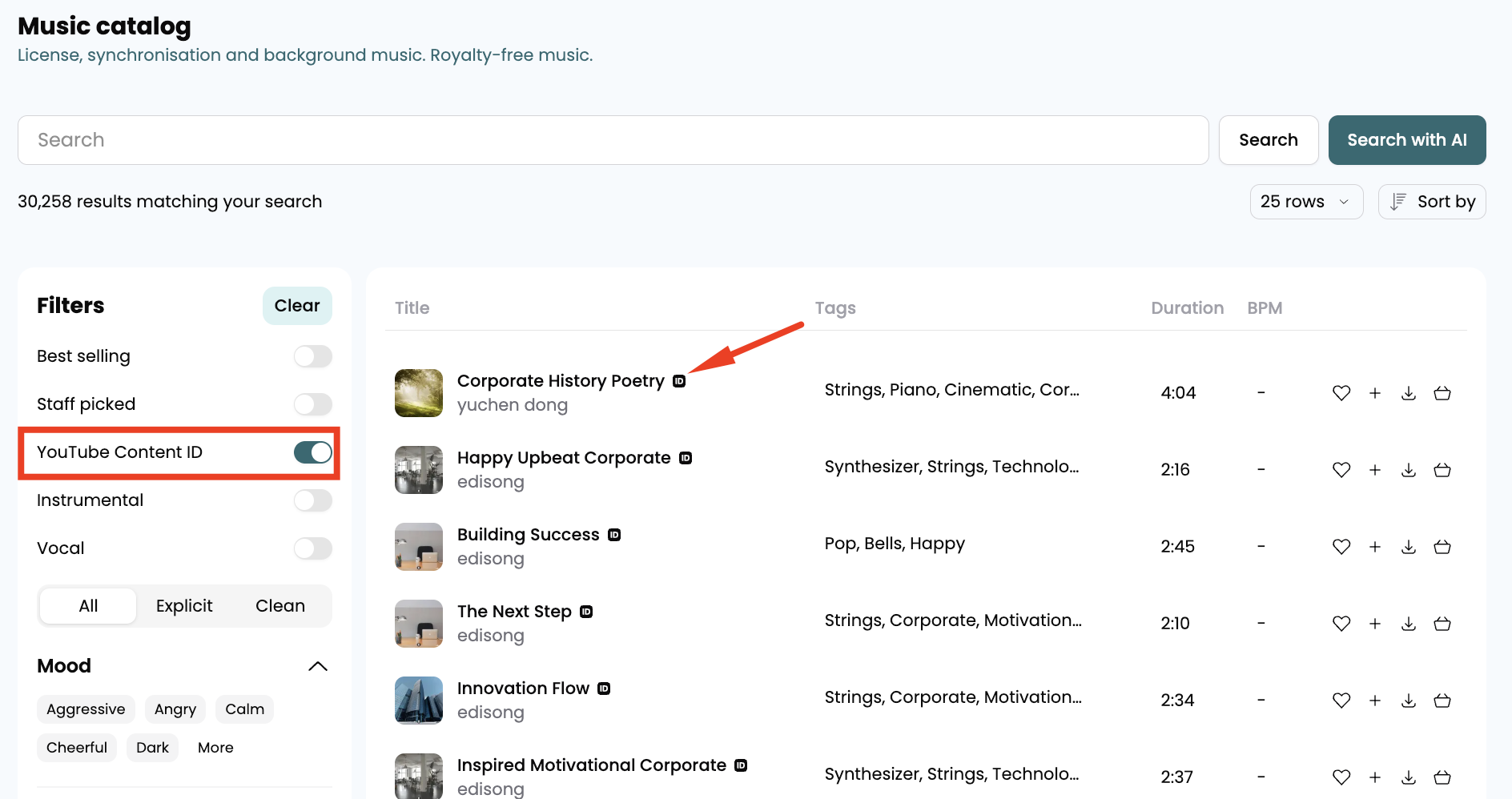Add Corporate History Poetry to basket
The image size is (1512, 799).
point(1442,393)
